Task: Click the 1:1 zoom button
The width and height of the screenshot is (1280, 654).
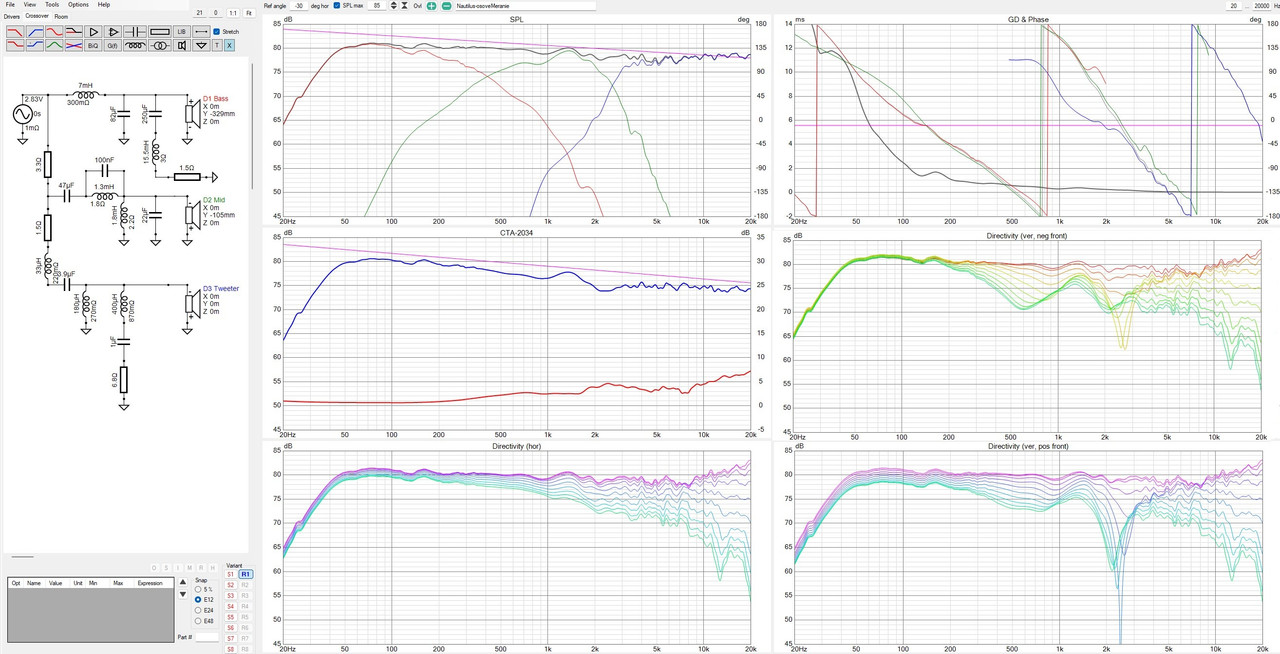Action: [x=233, y=12]
